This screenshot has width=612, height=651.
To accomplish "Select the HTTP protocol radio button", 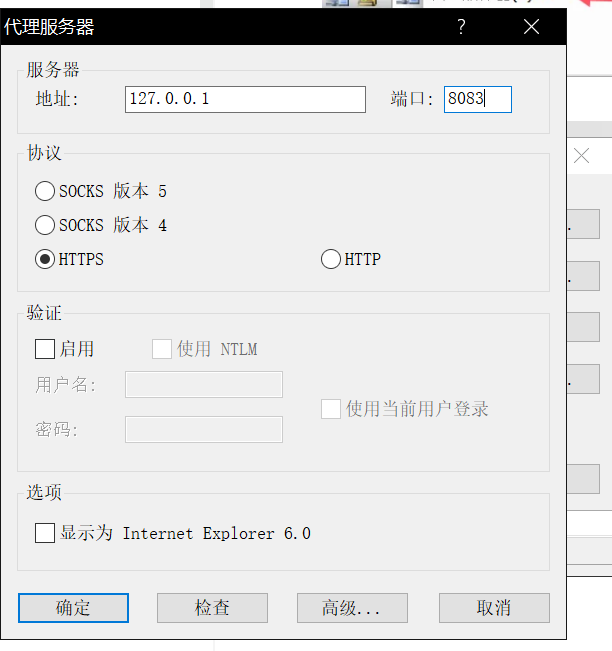I will (x=331, y=259).
